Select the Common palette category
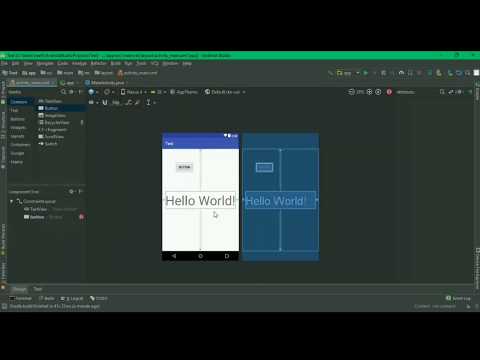Screen dimensions: 480x360 [19, 102]
